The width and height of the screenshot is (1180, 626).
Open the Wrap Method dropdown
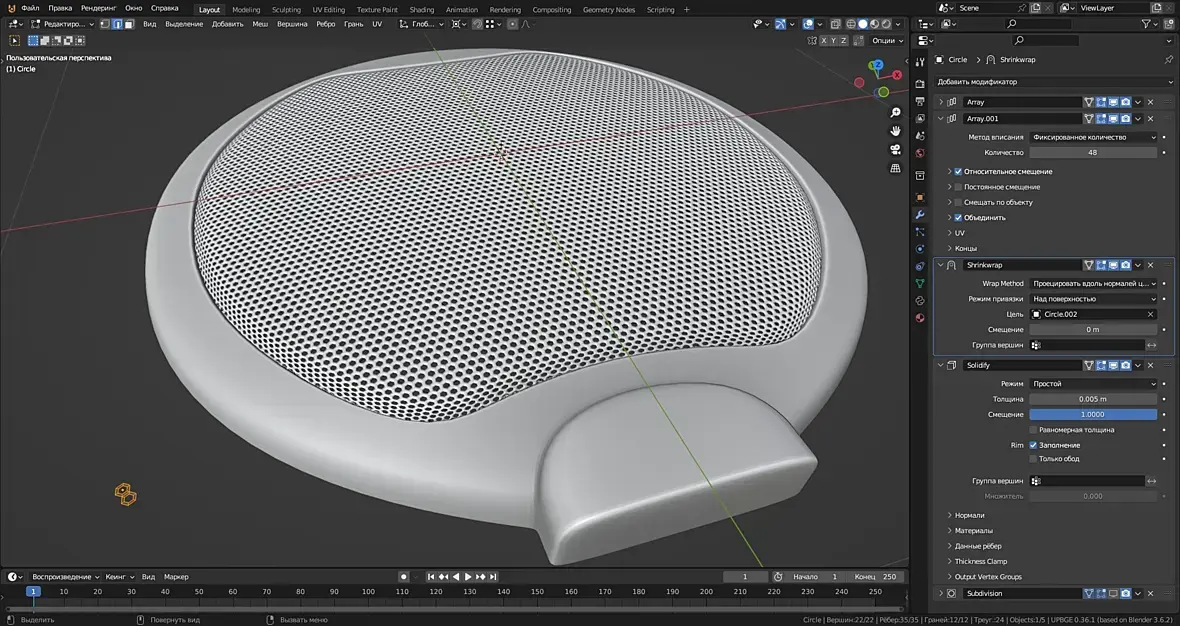coord(1093,284)
